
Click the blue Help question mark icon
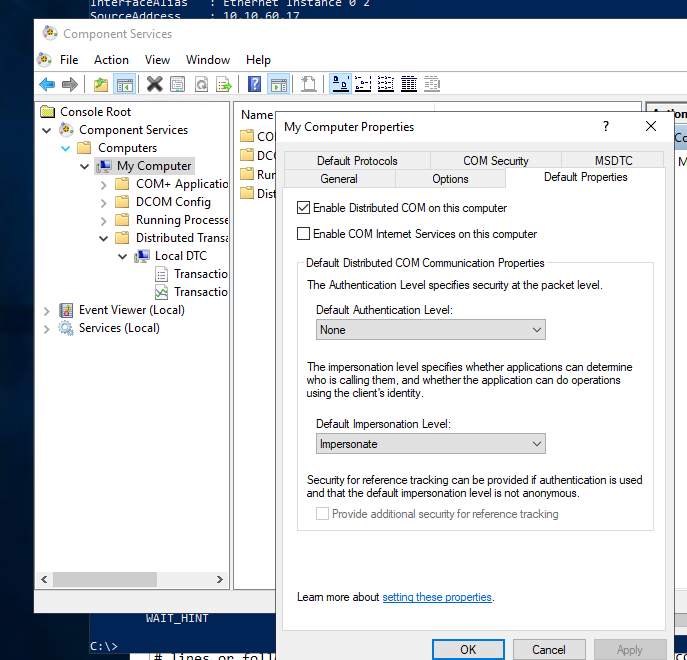coord(255,84)
